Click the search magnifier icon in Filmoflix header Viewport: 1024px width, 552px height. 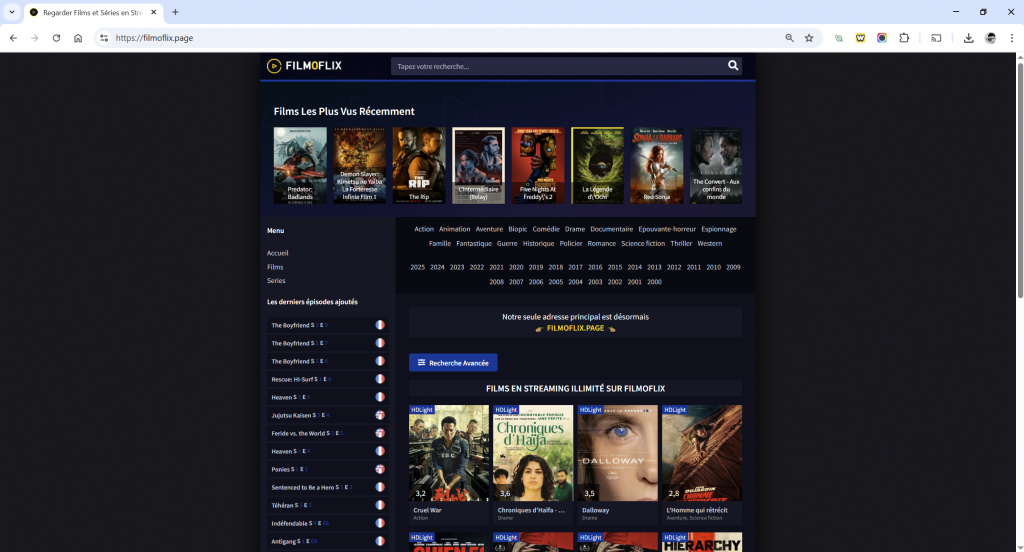click(733, 65)
